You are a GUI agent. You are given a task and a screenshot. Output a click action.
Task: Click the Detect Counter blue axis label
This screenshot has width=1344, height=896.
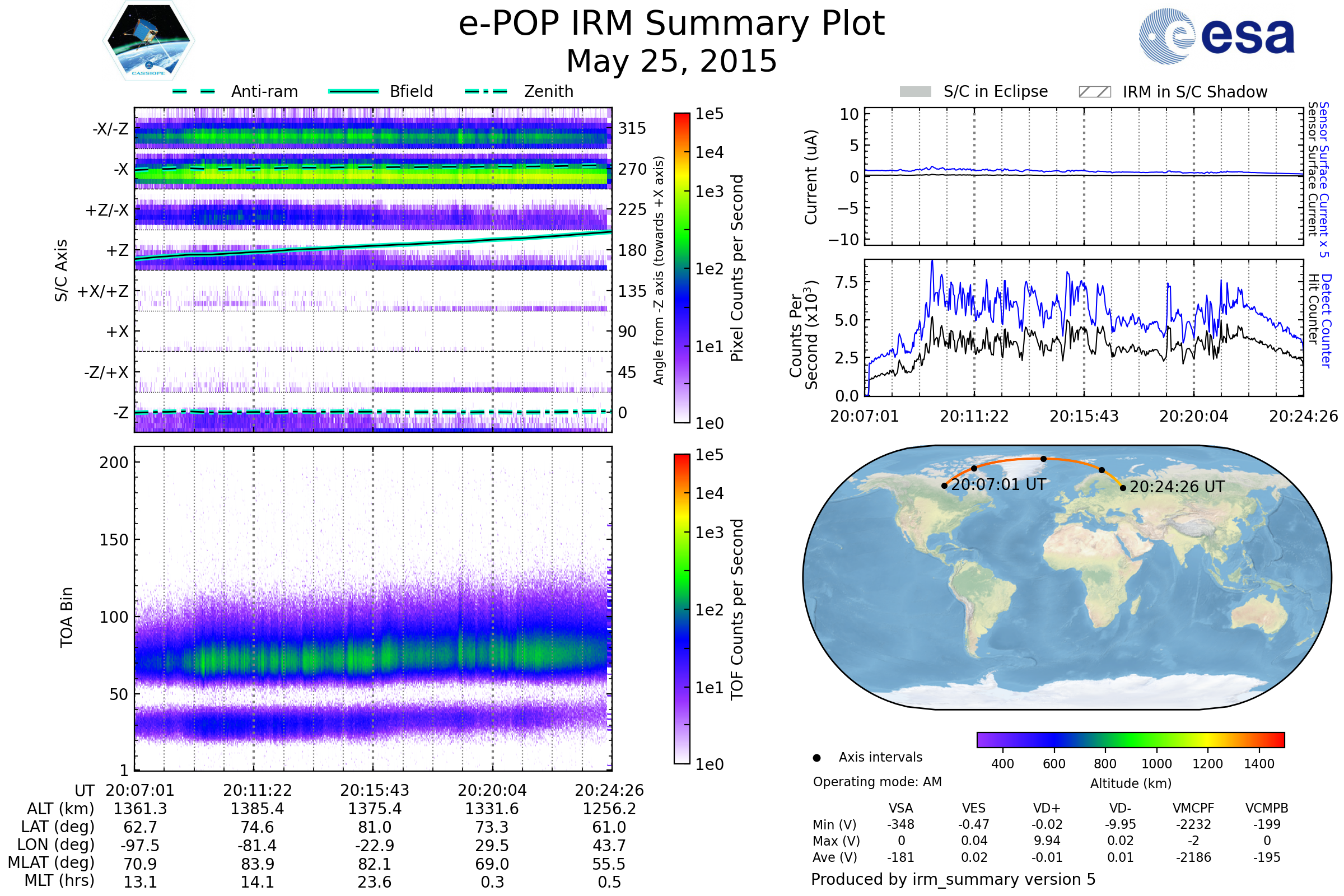point(1327,320)
